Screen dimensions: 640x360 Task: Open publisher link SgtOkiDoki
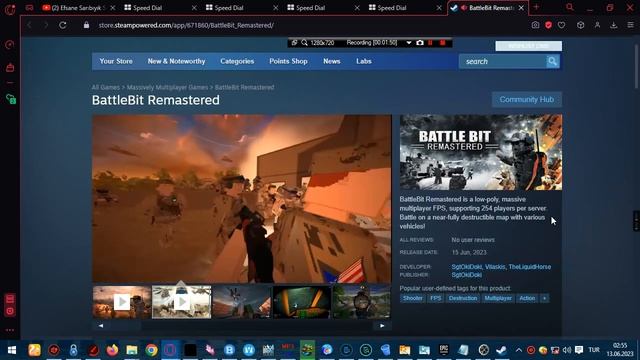pyautogui.click(x=467, y=275)
